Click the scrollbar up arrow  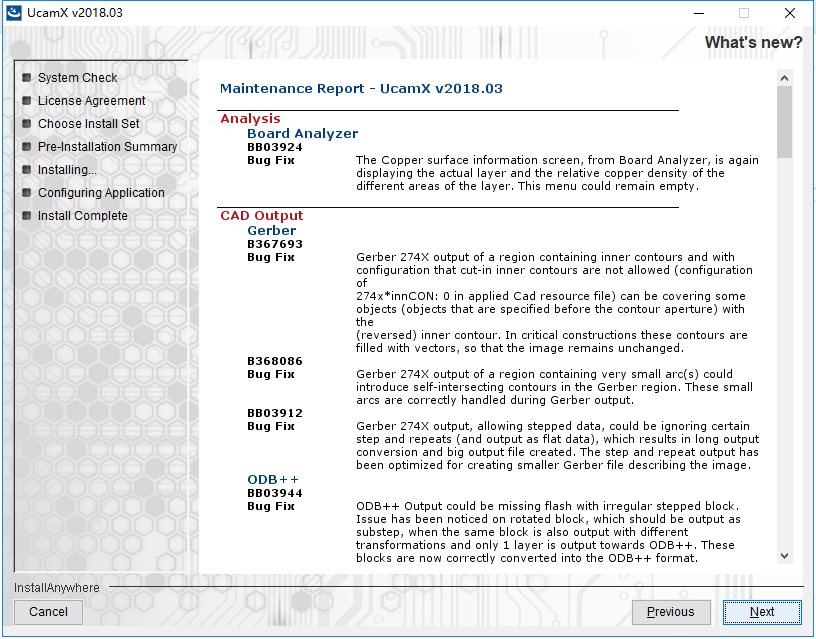pos(784,78)
